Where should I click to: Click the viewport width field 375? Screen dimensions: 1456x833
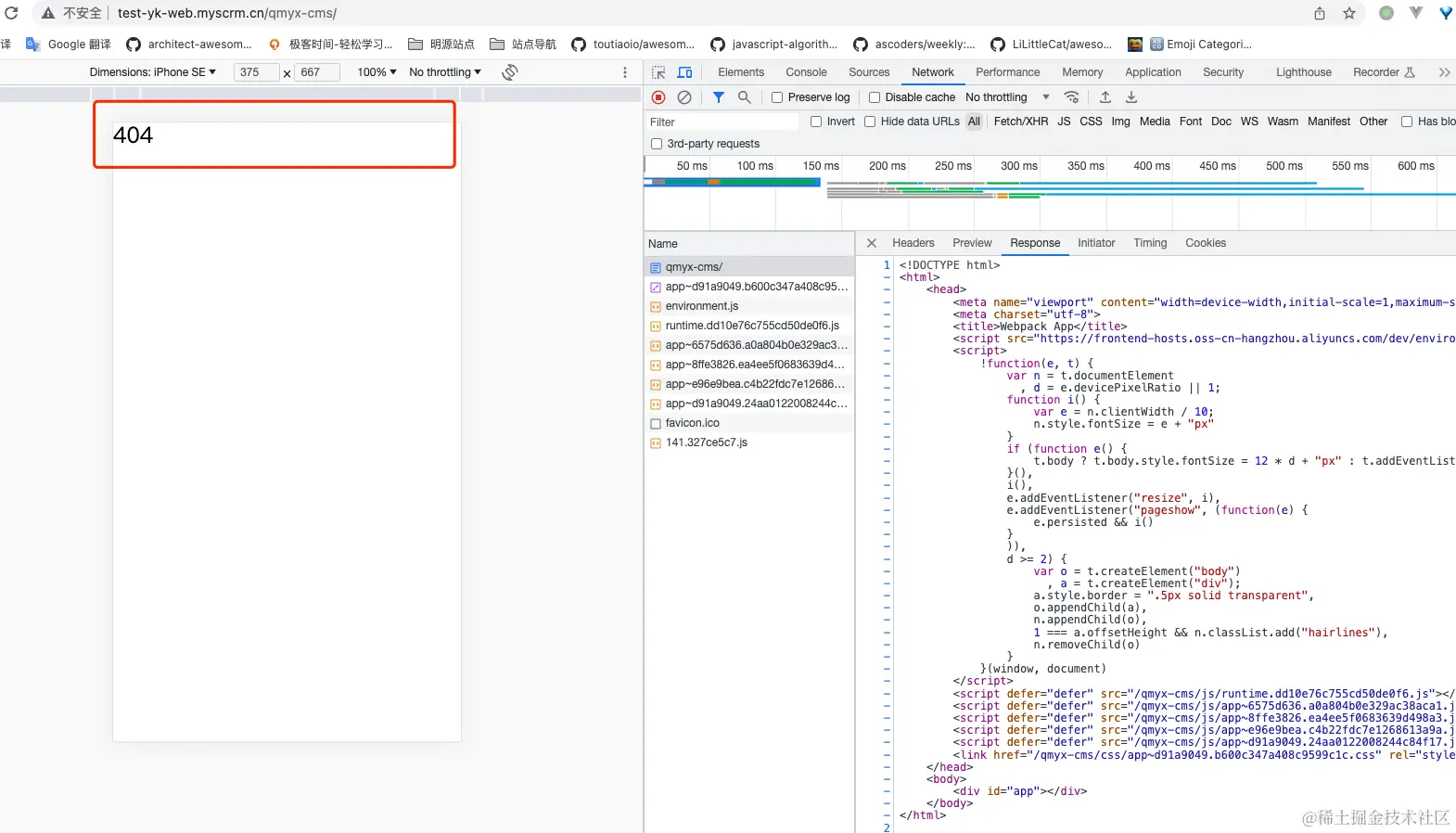coord(256,72)
